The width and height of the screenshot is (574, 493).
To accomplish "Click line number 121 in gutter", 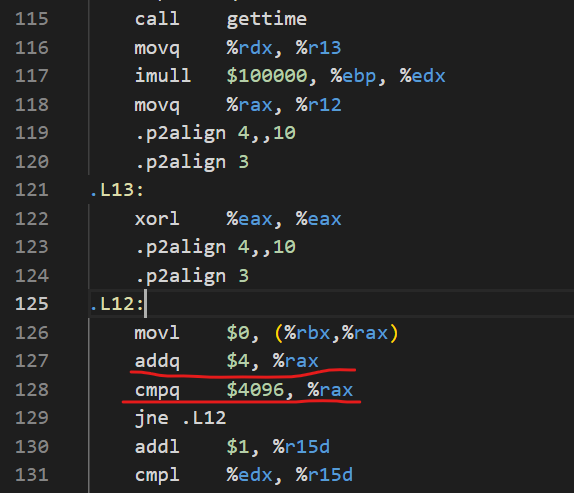I will click(x=32, y=190).
